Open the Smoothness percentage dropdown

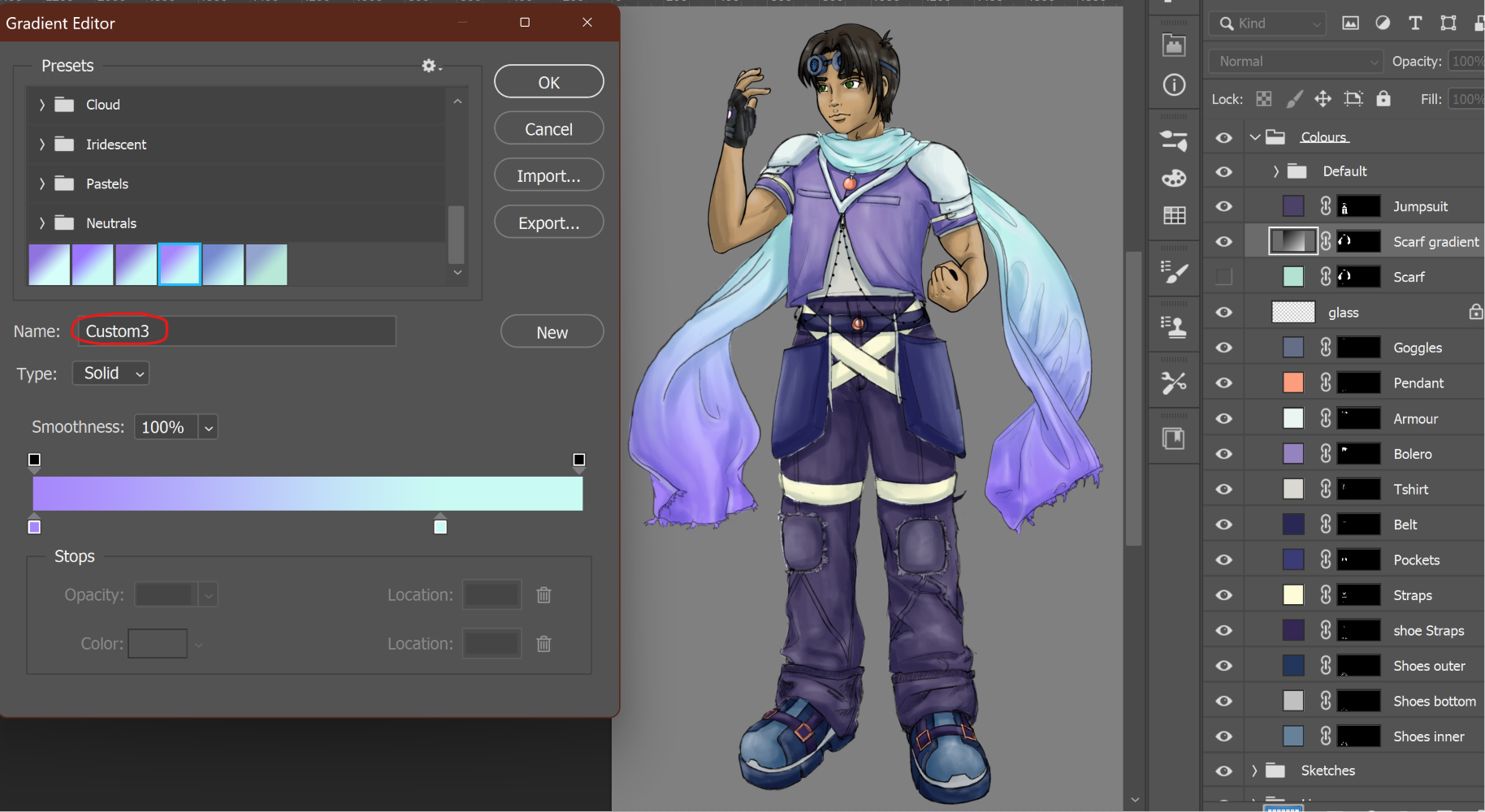[209, 428]
